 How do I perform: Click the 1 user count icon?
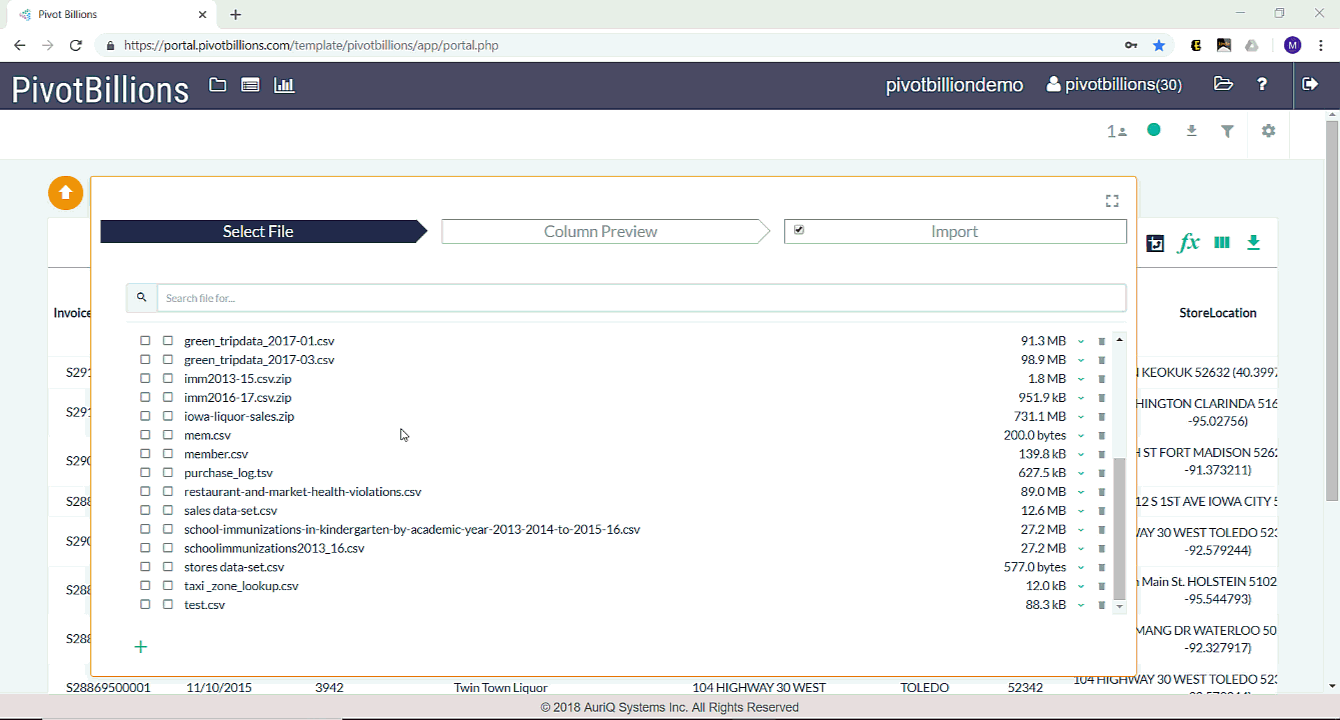click(1117, 131)
